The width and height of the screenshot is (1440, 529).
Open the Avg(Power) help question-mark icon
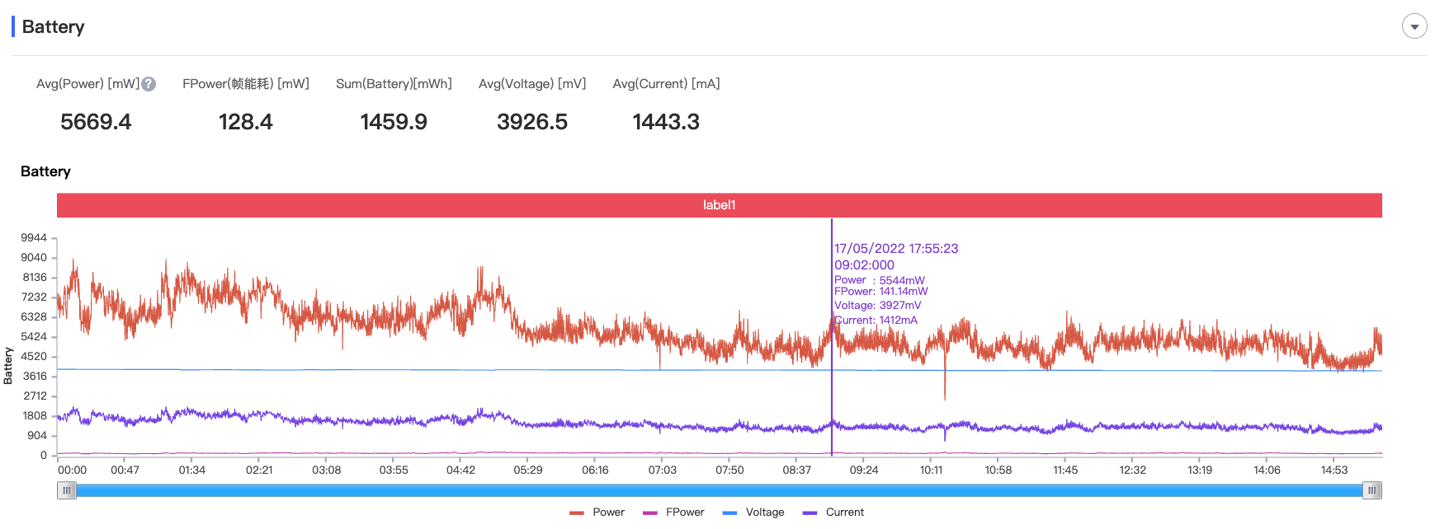pyautogui.click(x=148, y=84)
